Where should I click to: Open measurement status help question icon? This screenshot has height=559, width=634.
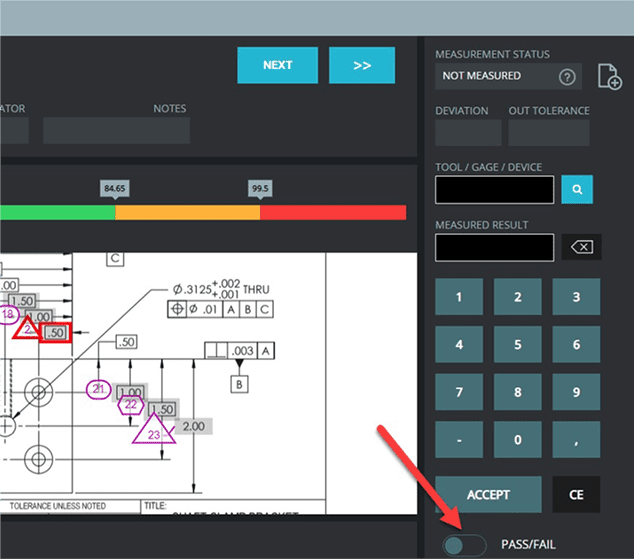(x=567, y=76)
